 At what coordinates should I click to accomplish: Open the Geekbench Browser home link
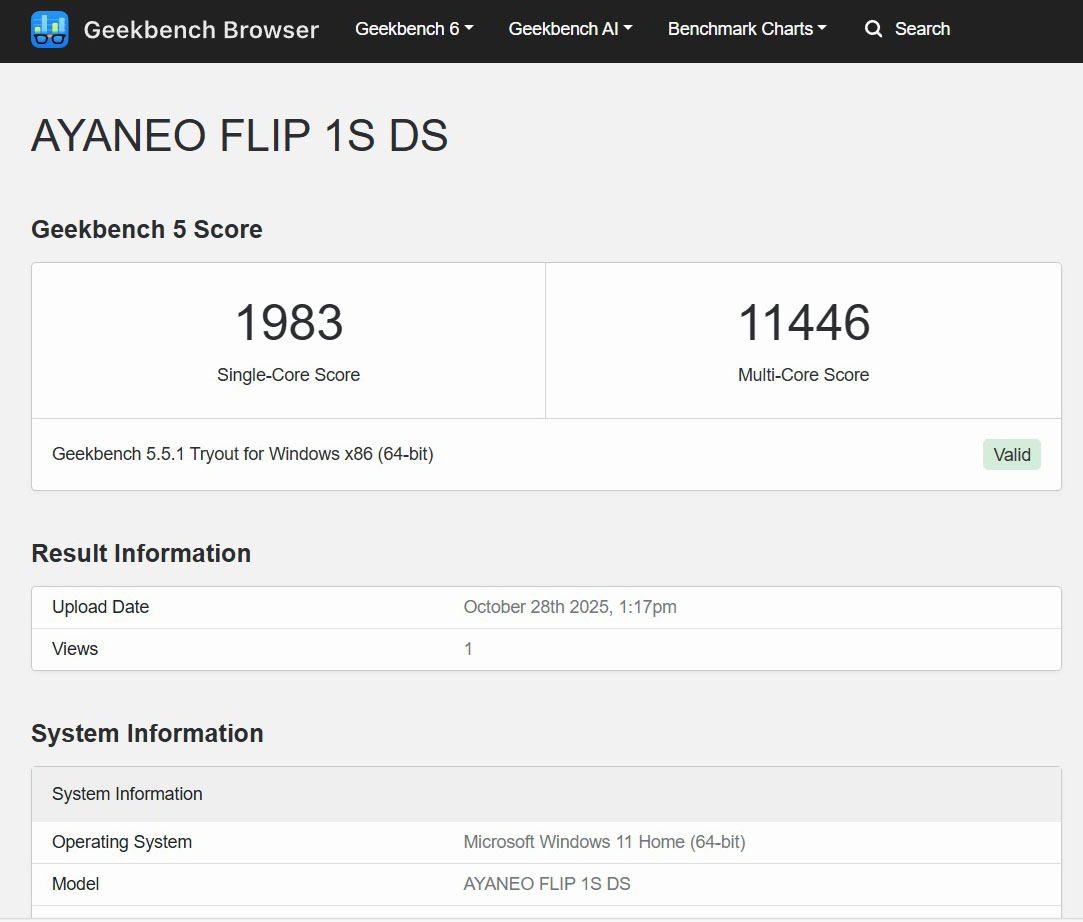(x=200, y=30)
